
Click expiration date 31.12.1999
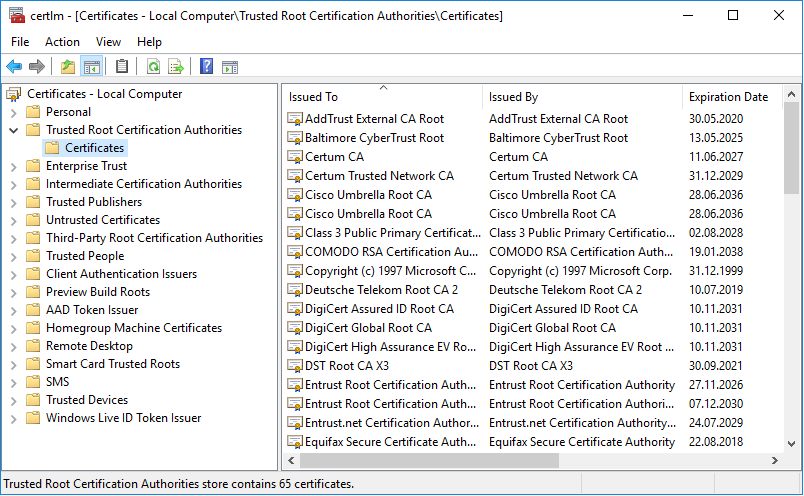[x=716, y=271]
